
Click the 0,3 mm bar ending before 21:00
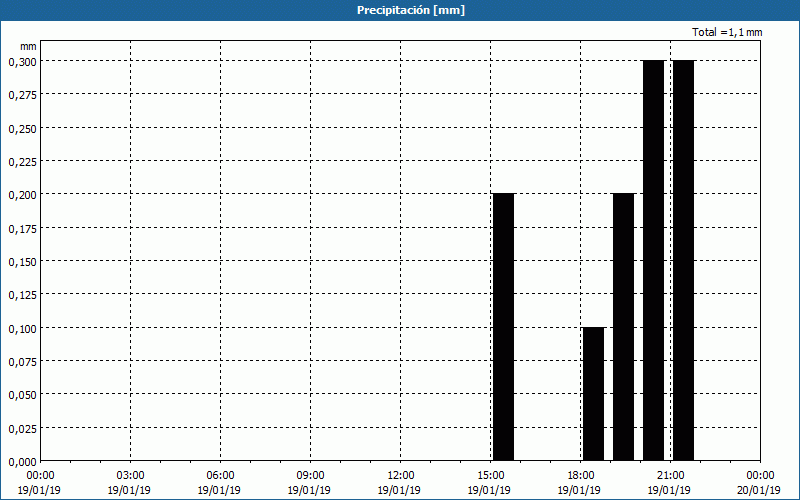[654, 260]
